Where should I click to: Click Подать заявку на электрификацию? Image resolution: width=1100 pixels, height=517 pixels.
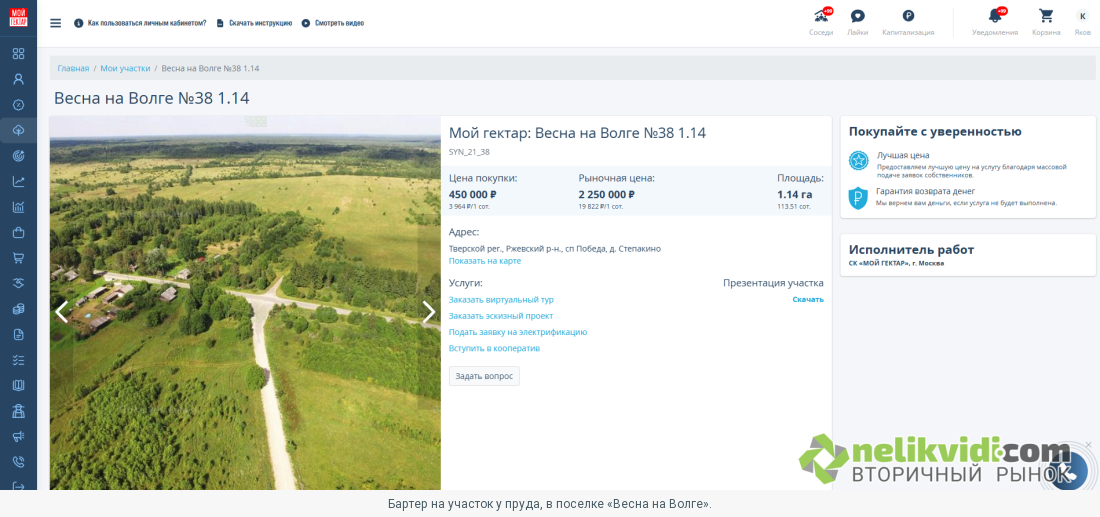tap(518, 332)
